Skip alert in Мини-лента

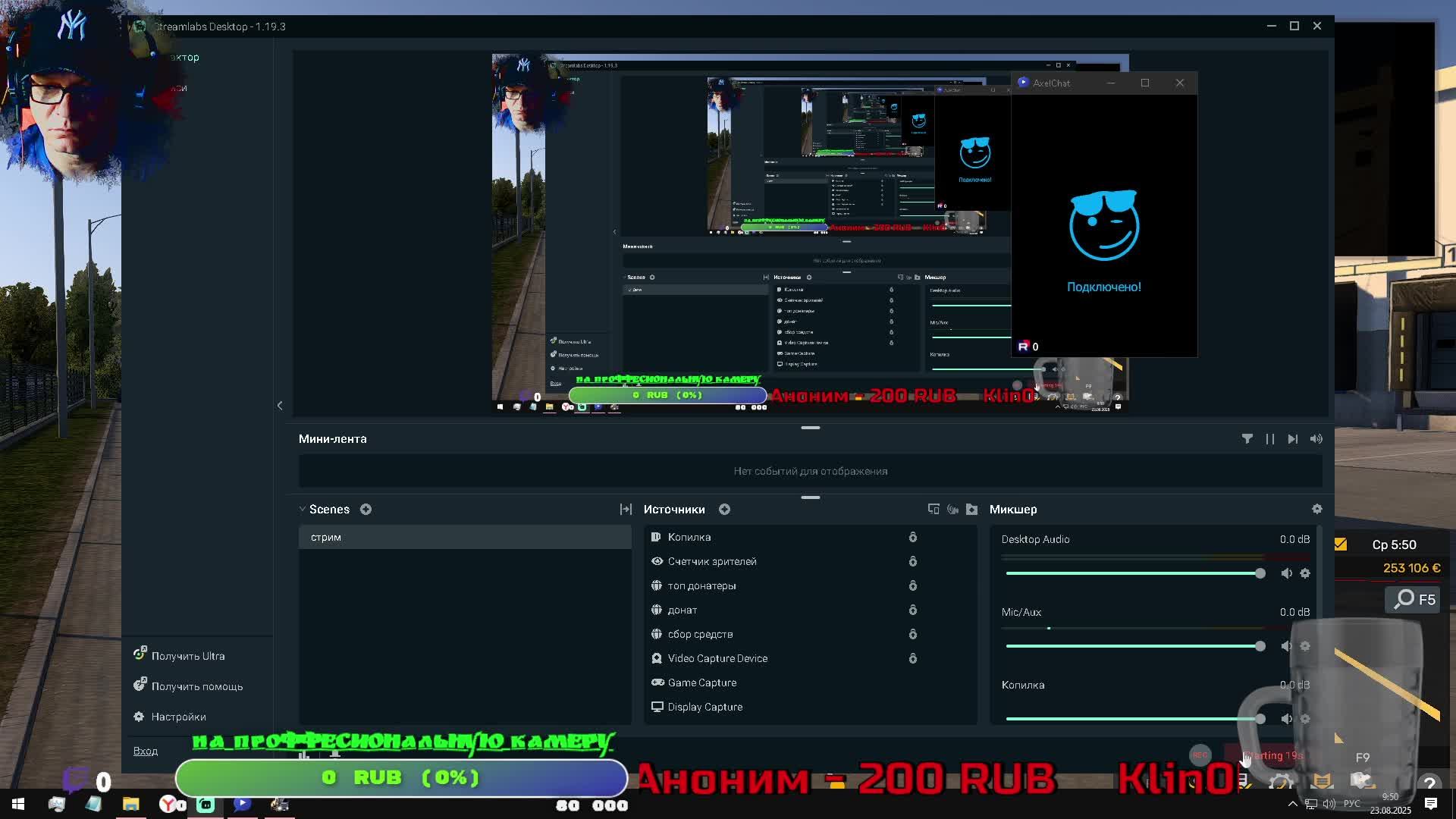pos(1293,439)
